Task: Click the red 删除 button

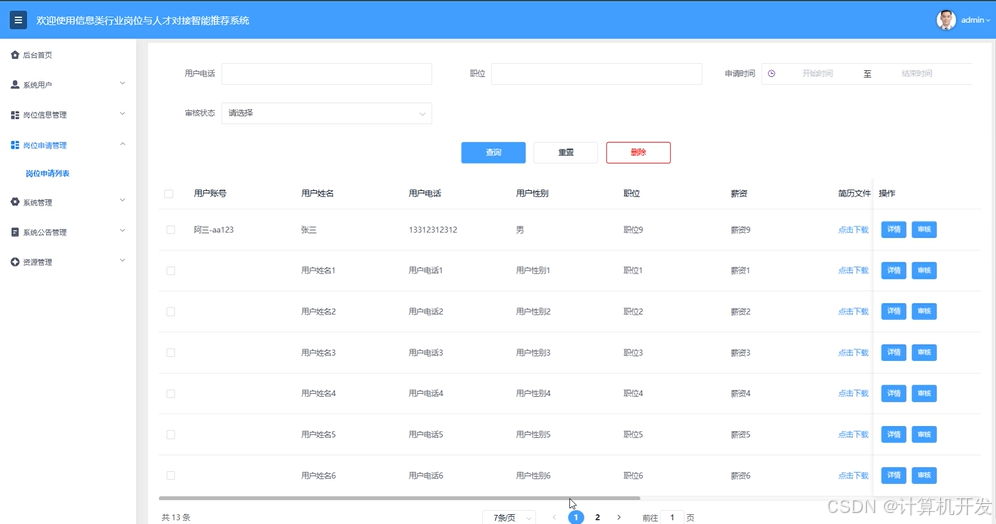Action: 638,152
